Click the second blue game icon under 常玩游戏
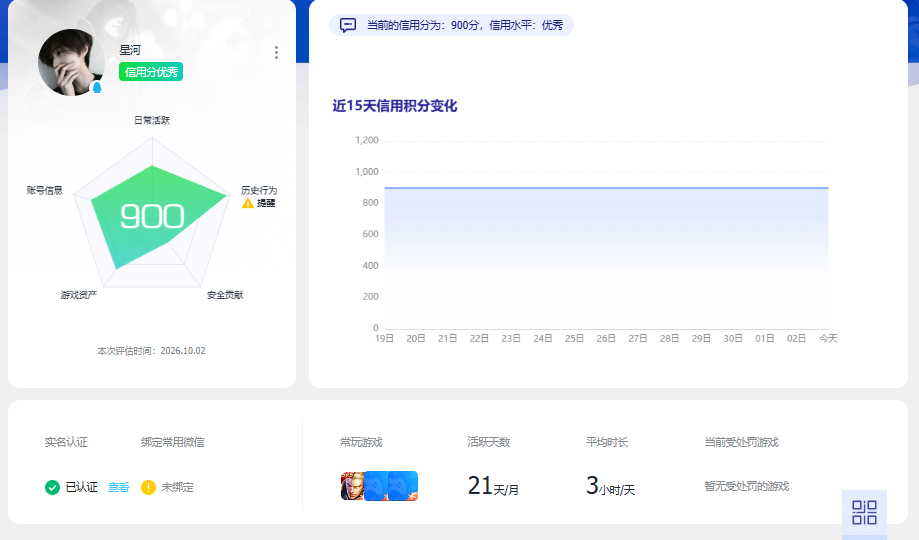This screenshot has height=540, width=919. pyautogui.click(x=376, y=486)
